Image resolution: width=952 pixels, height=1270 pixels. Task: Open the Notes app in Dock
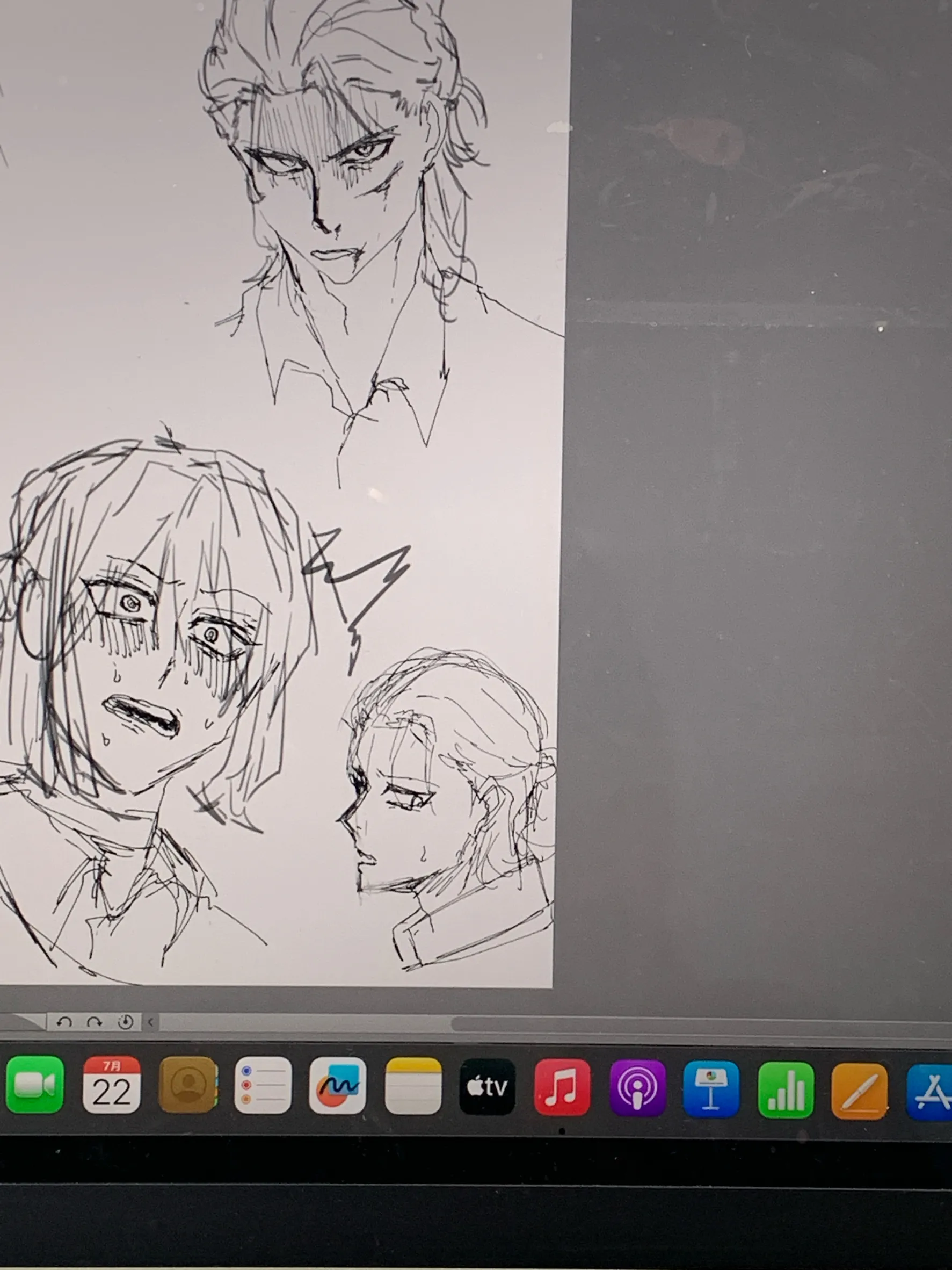click(413, 1086)
